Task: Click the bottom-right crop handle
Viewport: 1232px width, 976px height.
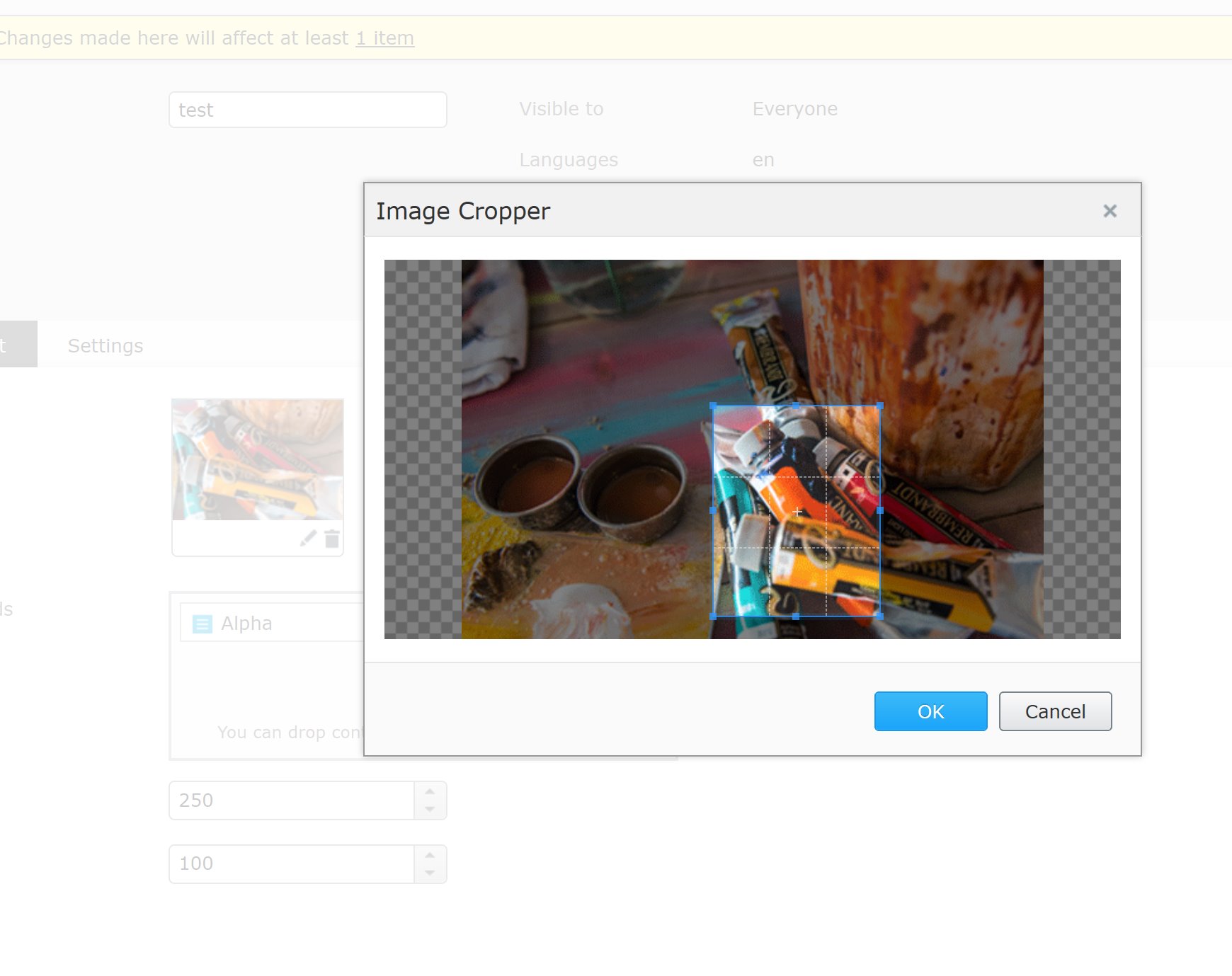Action: tap(880, 616)
